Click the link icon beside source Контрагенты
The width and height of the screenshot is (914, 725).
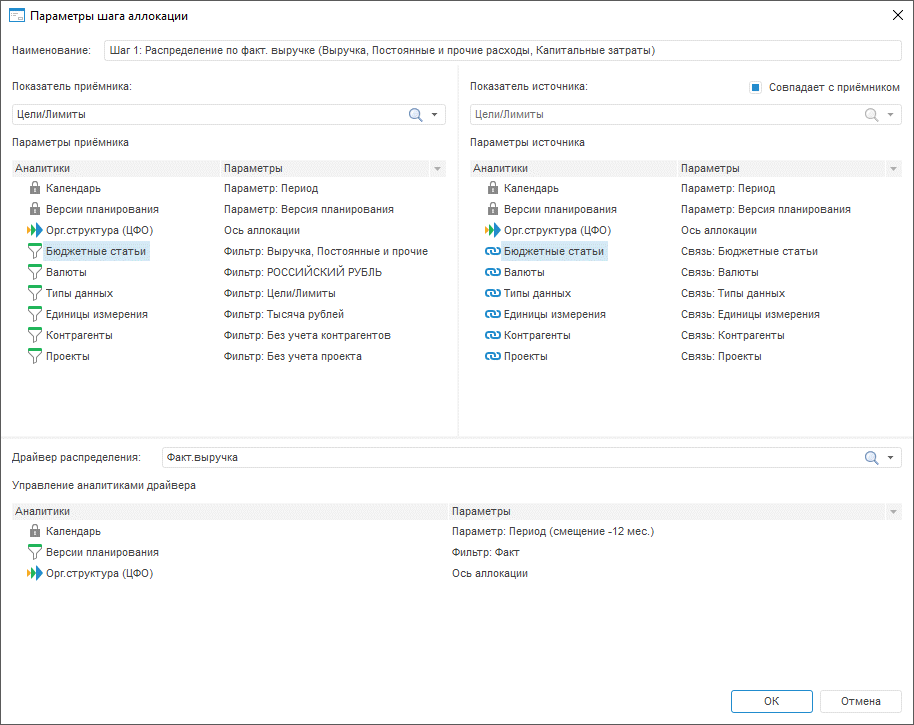(x=491, y=335)
